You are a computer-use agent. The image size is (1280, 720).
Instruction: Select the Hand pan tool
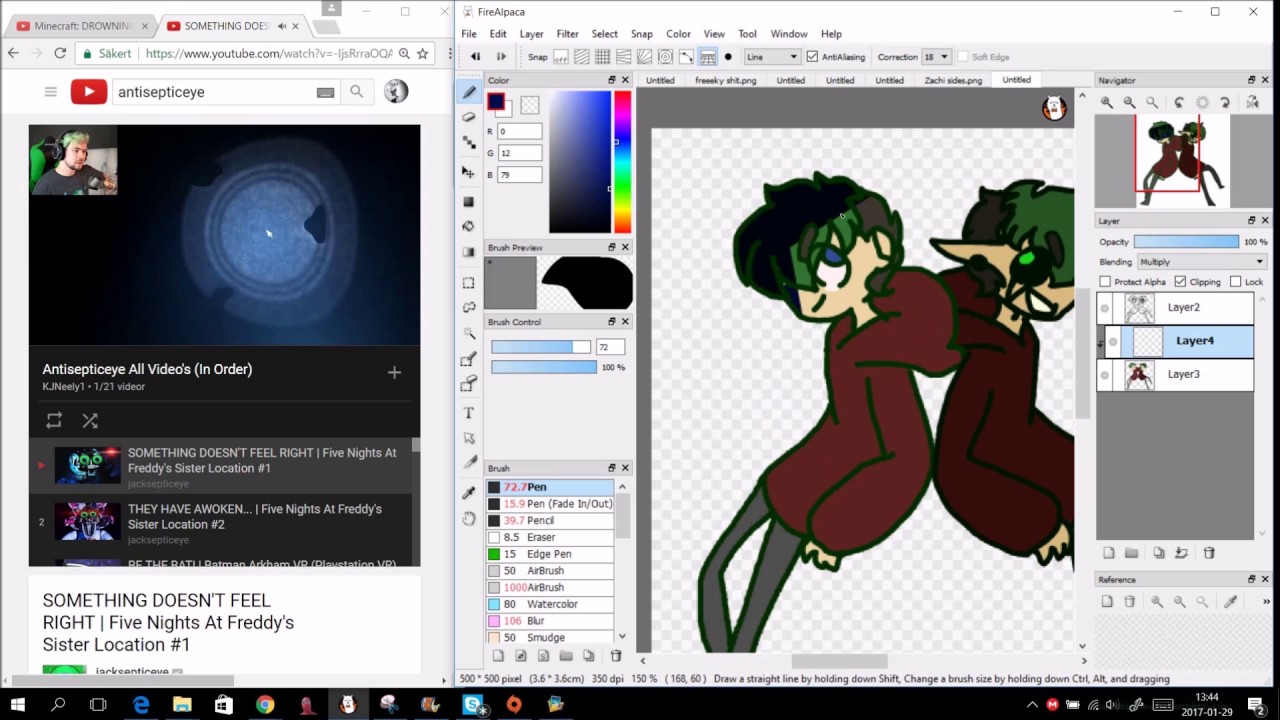pyautogui.click(x=469, y=518)
